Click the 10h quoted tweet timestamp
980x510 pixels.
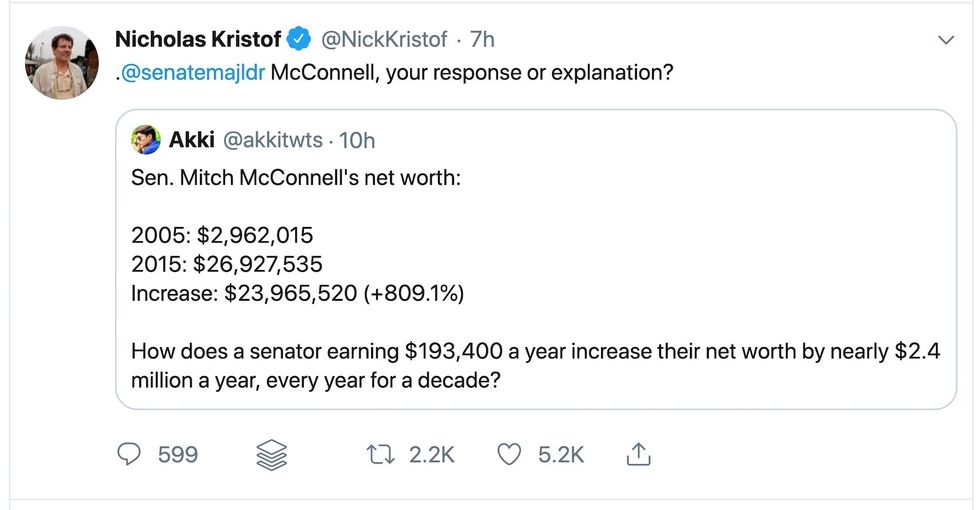click(x=357, y=140)
